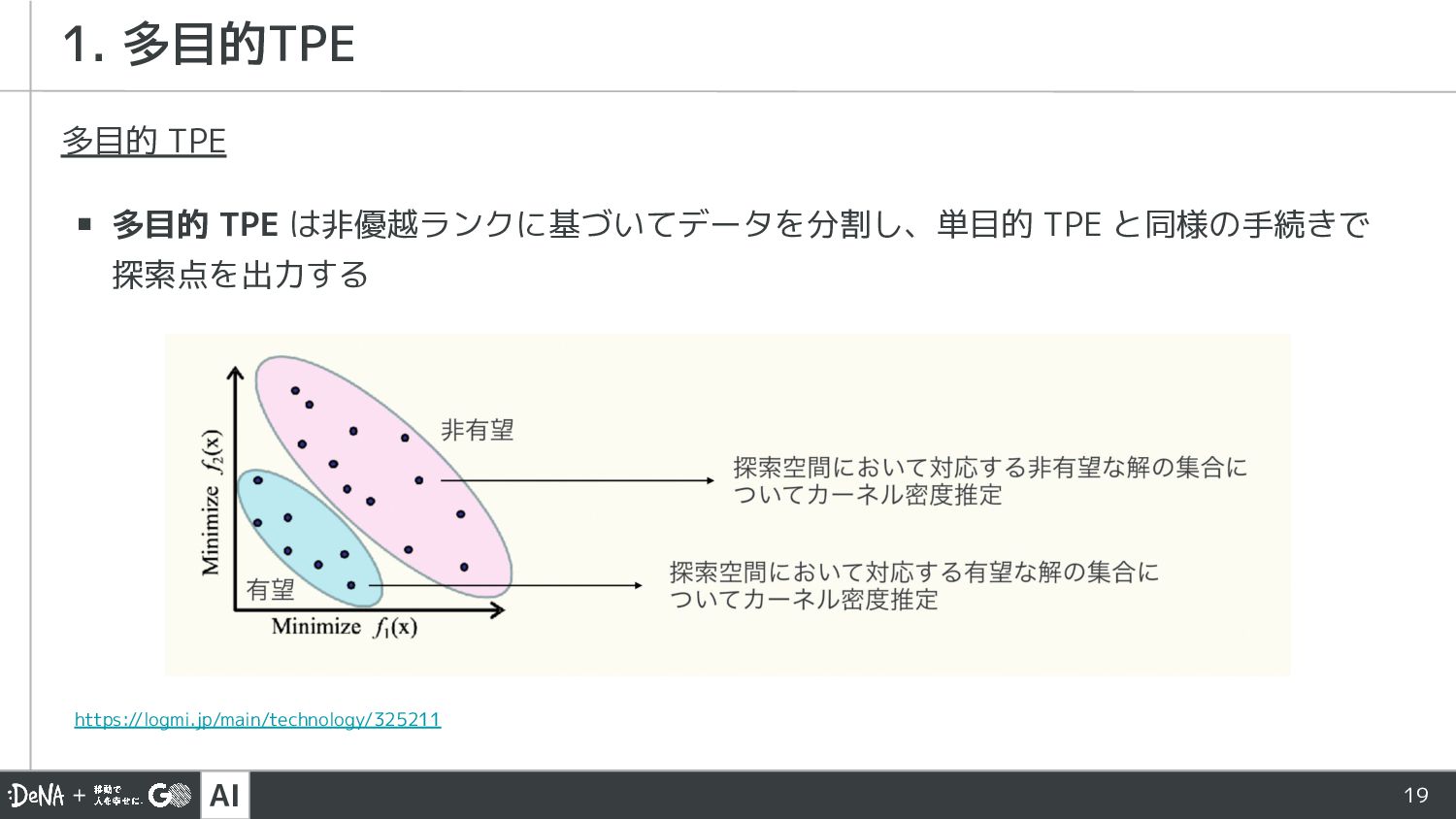This screenshot has height=819, width=1456.
Task: Click the DeNA logo in footer
Action: [37, 796]
